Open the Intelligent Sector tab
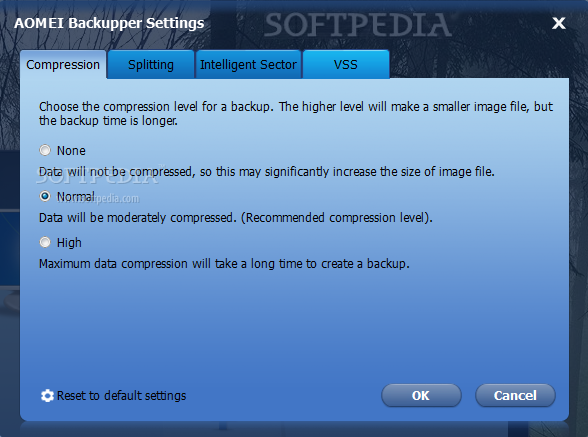 (248, 65)
